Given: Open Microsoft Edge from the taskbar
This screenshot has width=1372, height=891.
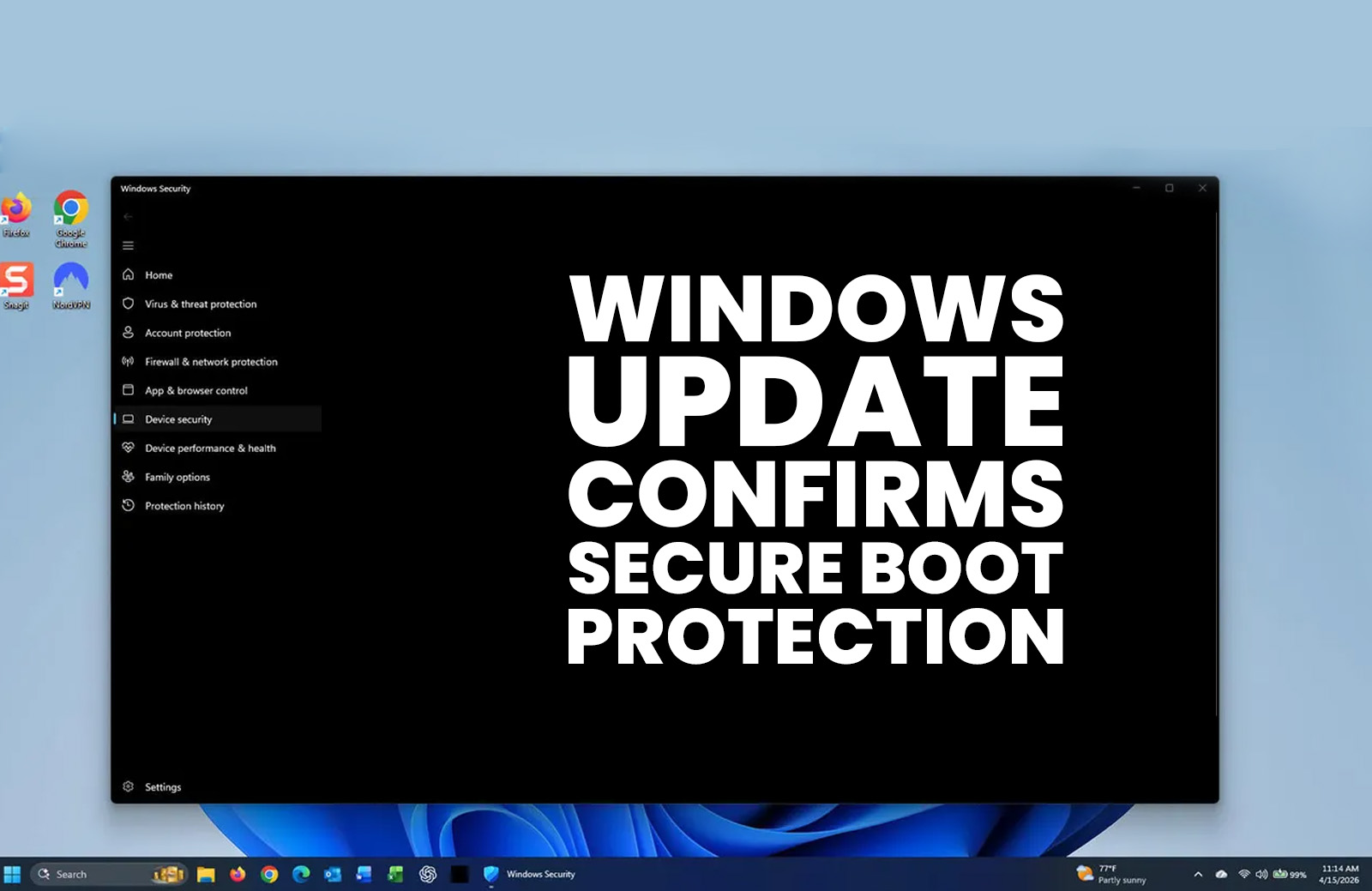Looking at the screenshot, I should point(301,875).
